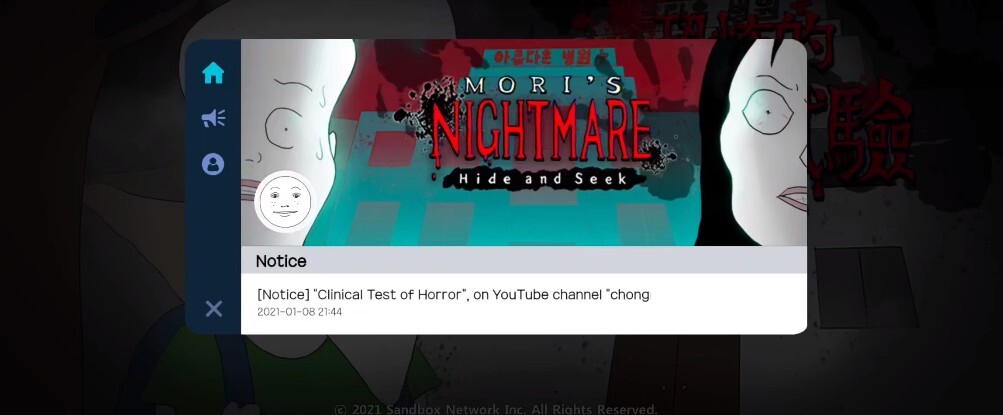
Task: Click the red NIGHTMARE logo text
Action: pos(539,131)
